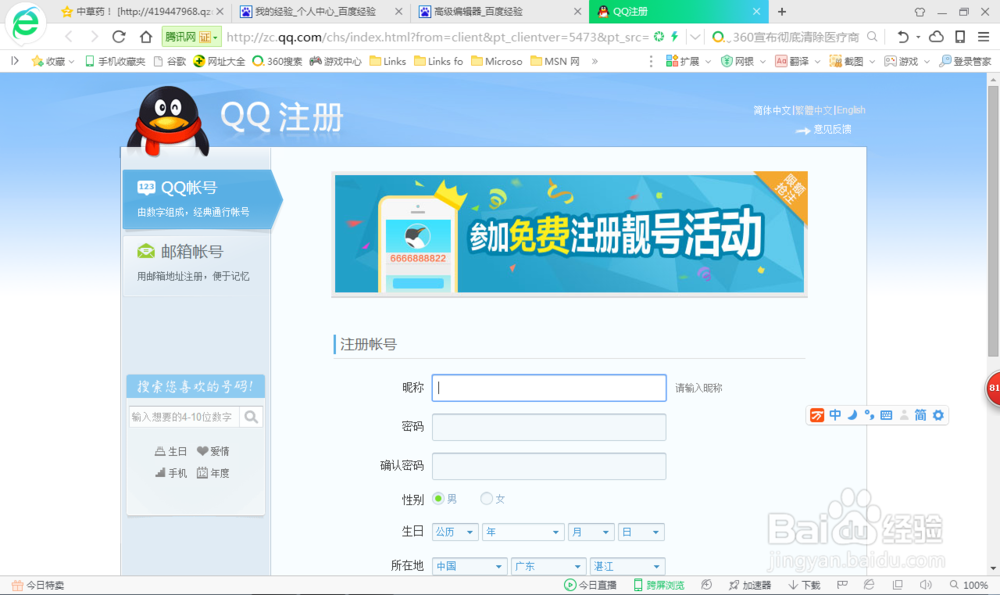The width and height of the screenshot is (1000, 595).
Task: Expand the bookmark bar overflow chevron
Action: [594, 61]
